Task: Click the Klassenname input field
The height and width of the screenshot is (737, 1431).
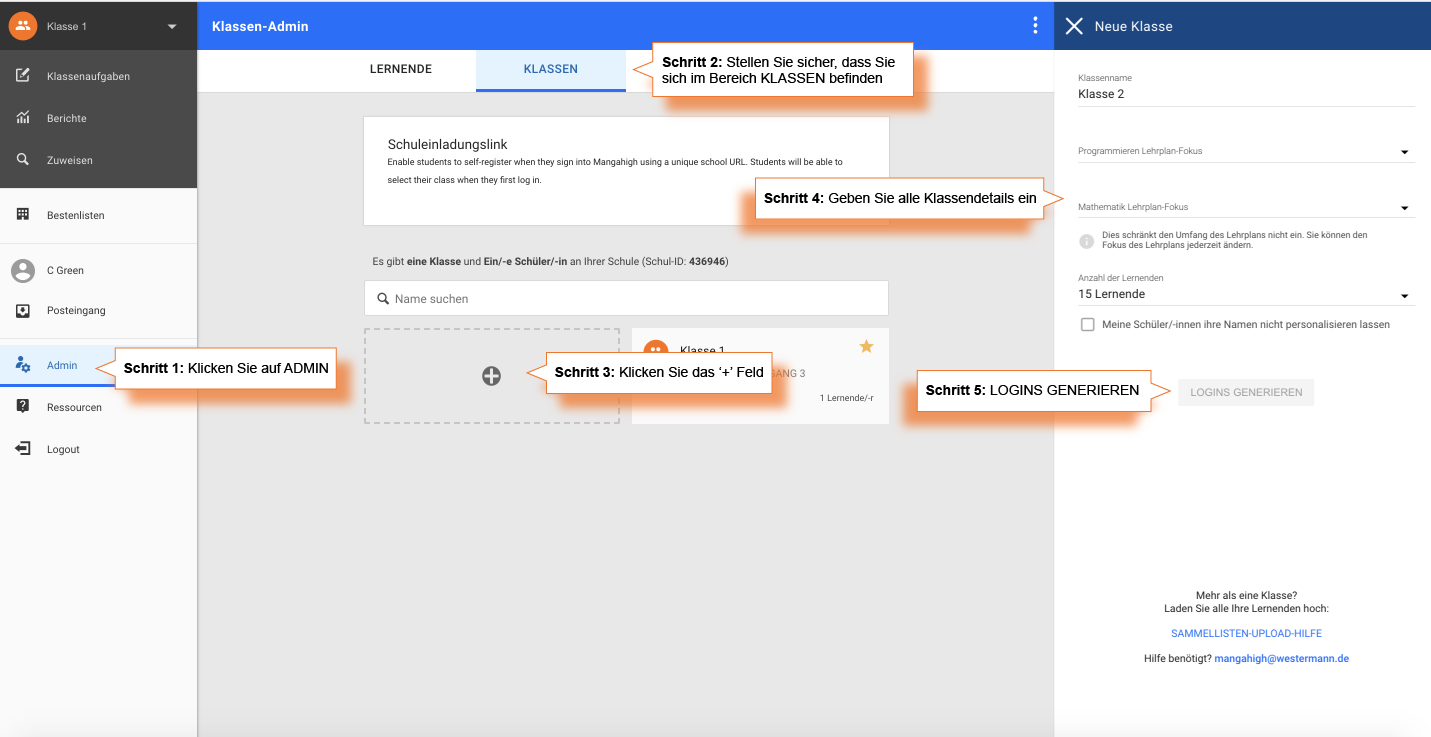Action: tap(1246, 94)
